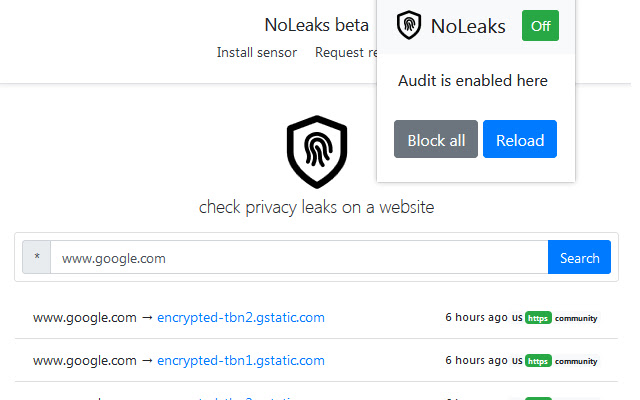Click community tag on encrypted-tbn2 row
Image resolution: width=640 pixels, height=400 pixels.
576,318
